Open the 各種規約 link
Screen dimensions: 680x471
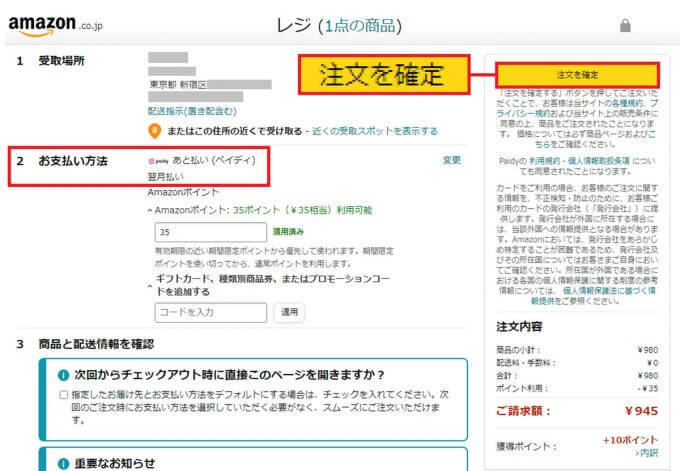pyautogui.click(x=628, y=103)
